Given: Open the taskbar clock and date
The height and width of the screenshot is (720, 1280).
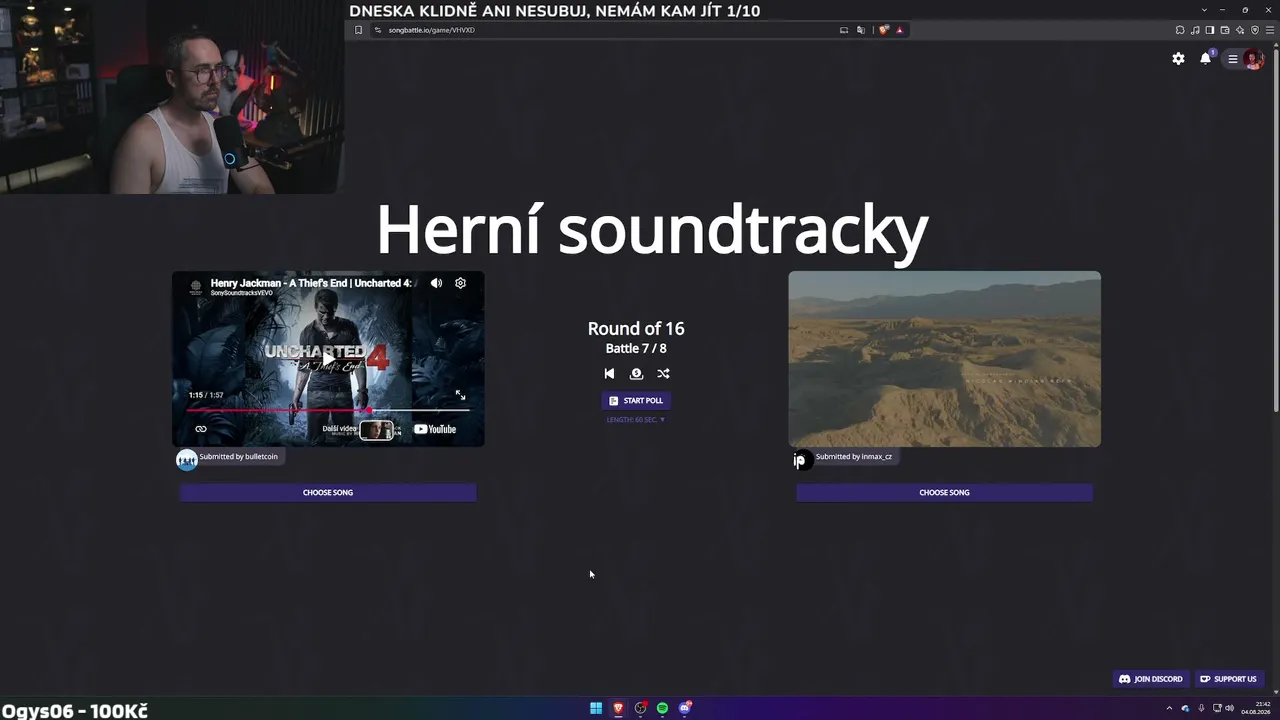Looking at the screenshot, I should pyautogui.click(x=1255, y=708).
